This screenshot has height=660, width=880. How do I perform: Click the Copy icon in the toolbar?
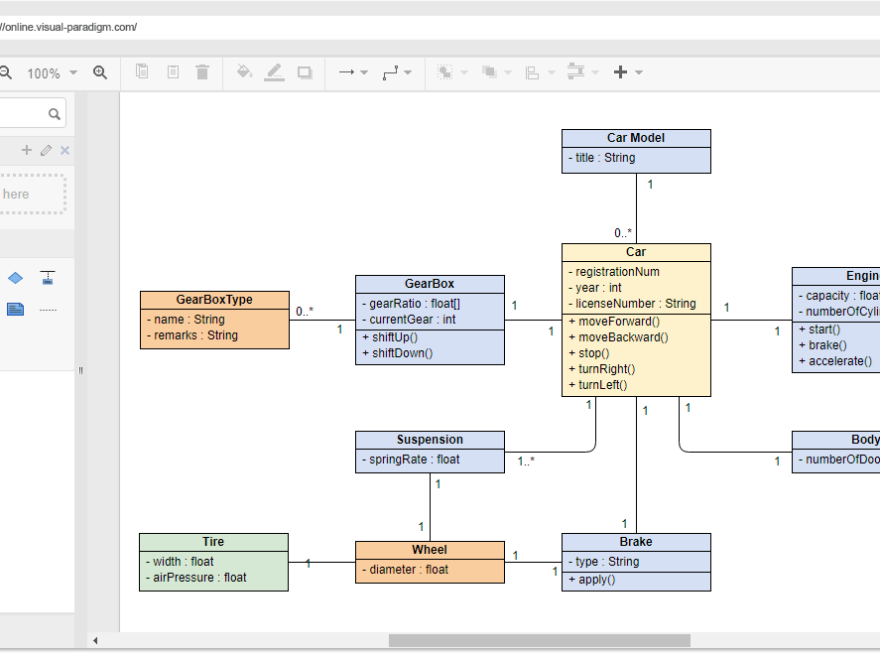142,72
